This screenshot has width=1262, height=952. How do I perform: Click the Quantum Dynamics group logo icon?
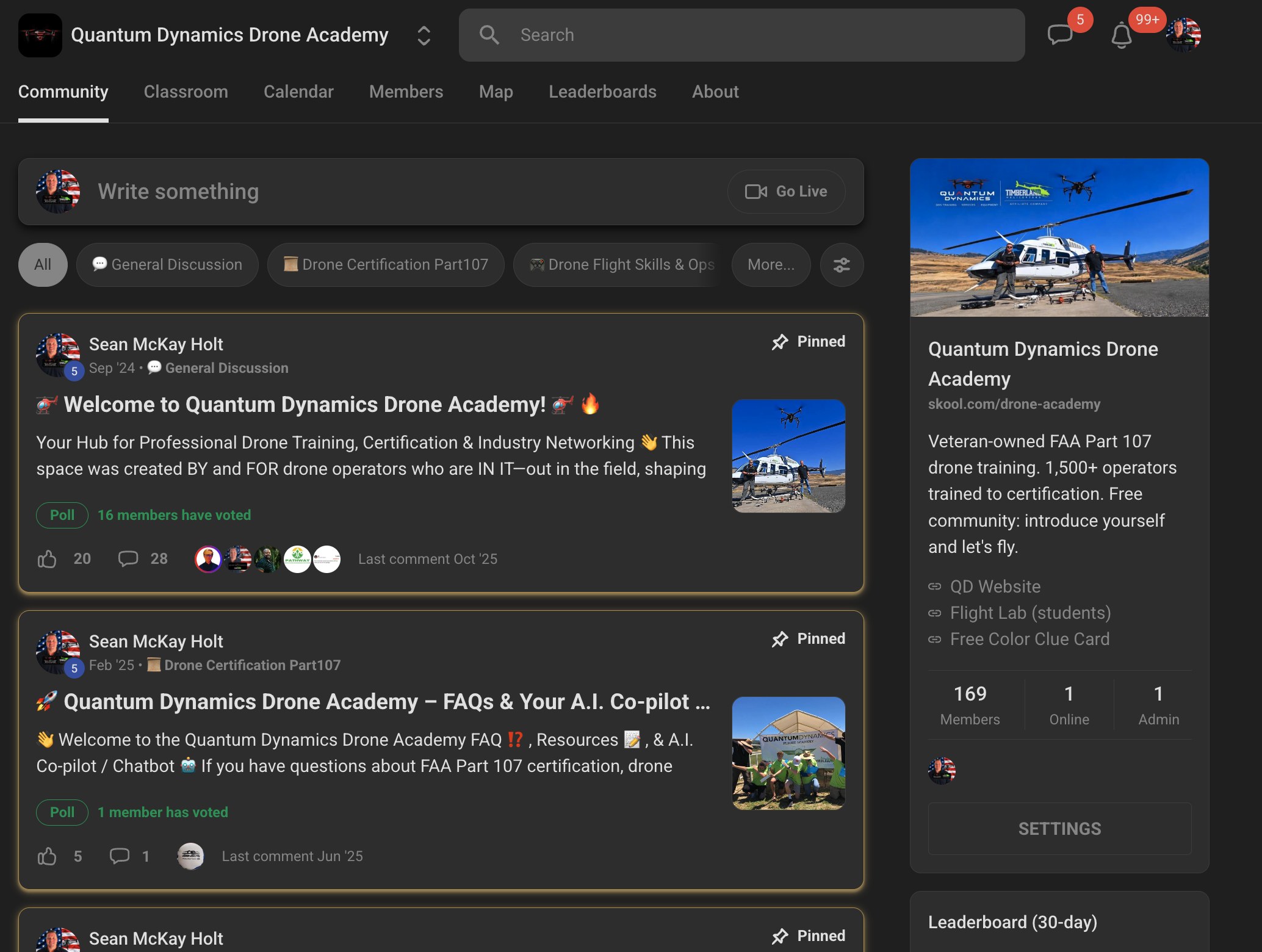tap(40, 35)
